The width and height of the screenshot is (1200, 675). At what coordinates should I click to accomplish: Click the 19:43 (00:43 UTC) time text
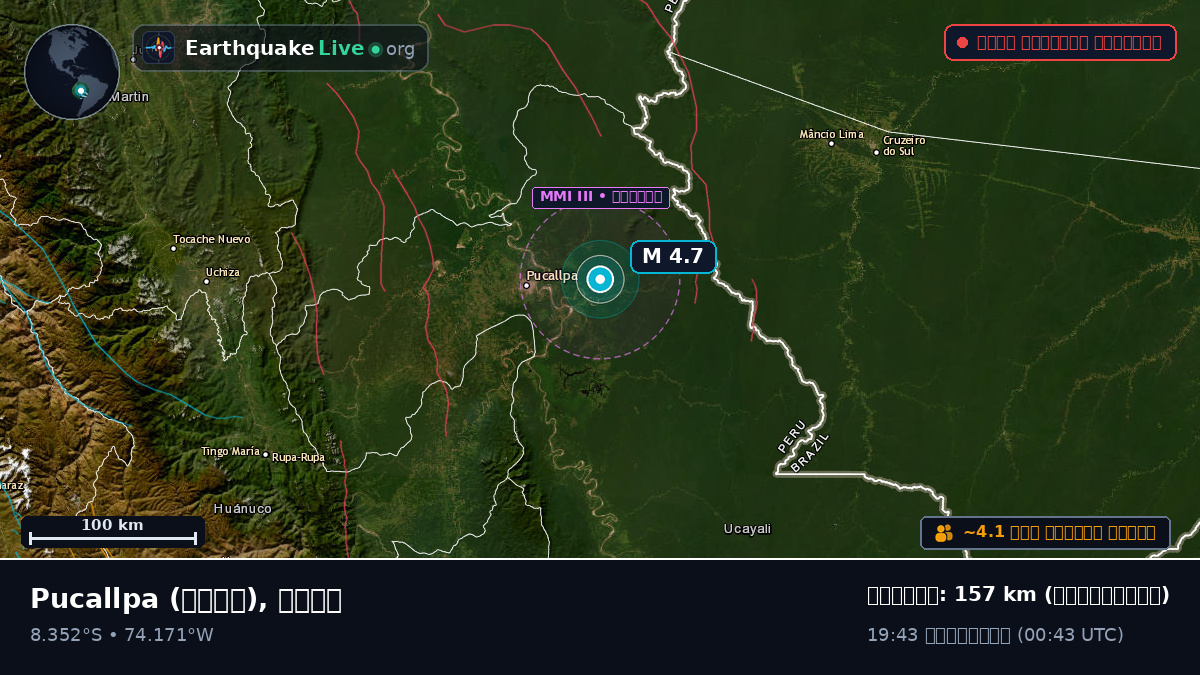pyautogui.click(x=995, y=635)
